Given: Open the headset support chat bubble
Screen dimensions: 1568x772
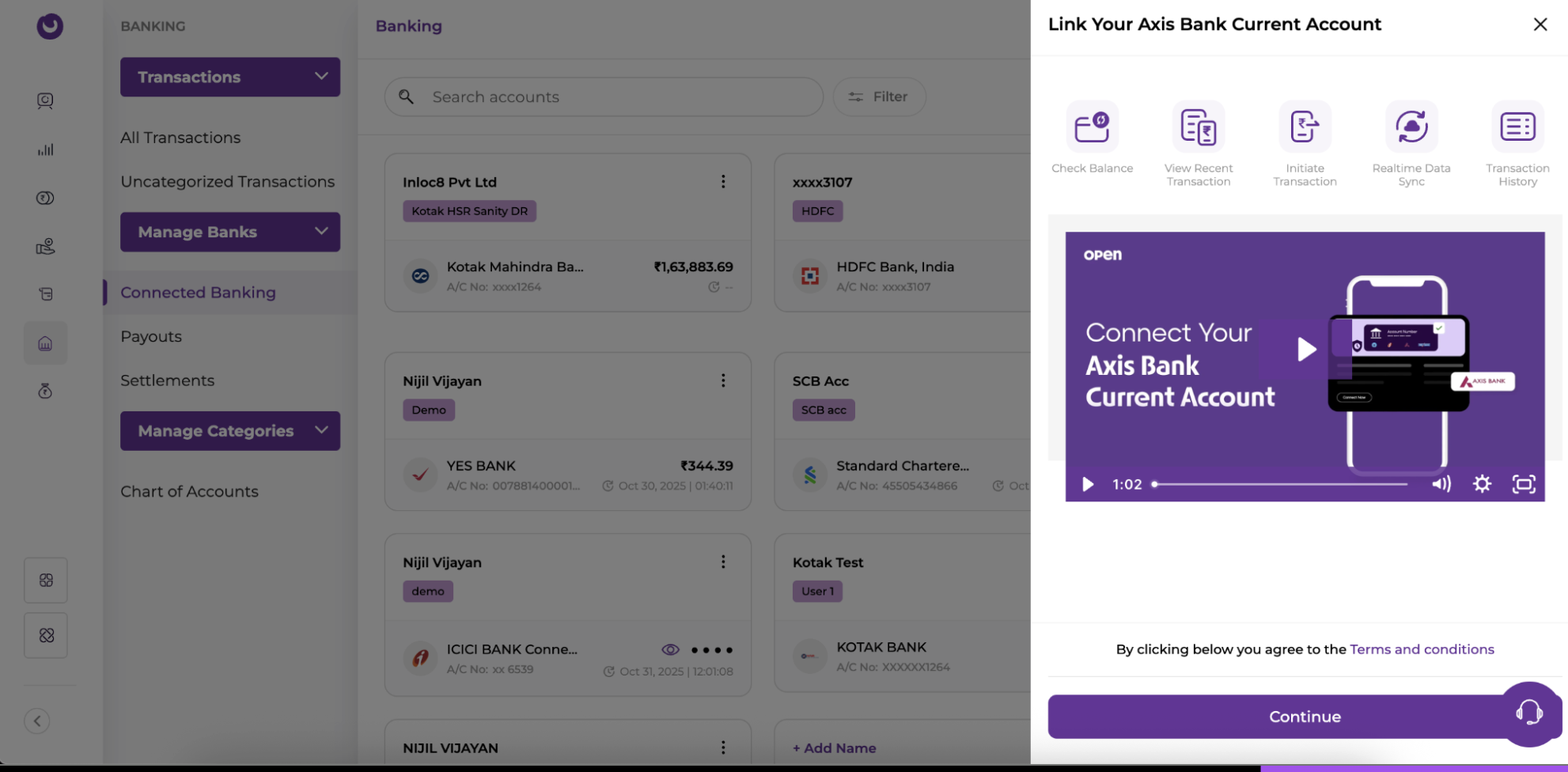Looking at the screenshot, I should pos(1530,713).
